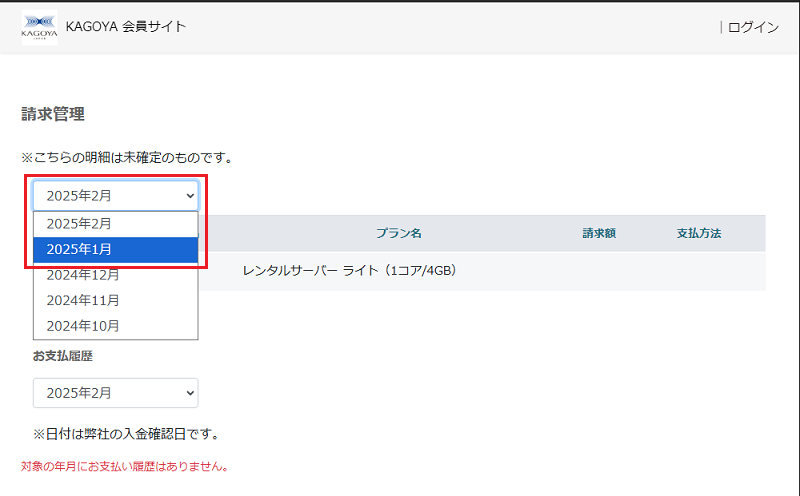Collapse the billing month dropdown showing 2025年2月
800x496 pixels.
point(116,196)
